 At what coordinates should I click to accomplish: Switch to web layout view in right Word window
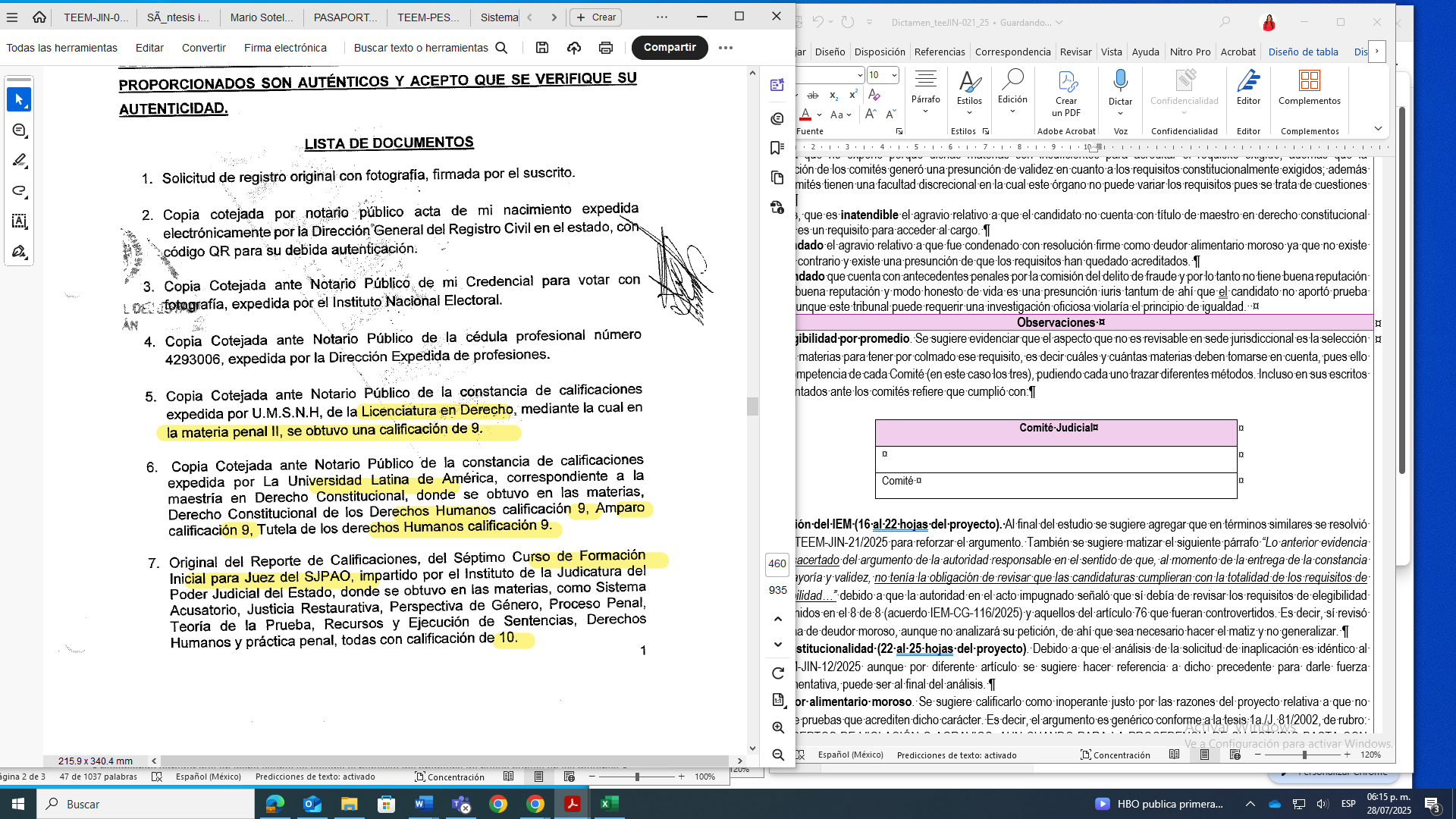pos(1235,755)
